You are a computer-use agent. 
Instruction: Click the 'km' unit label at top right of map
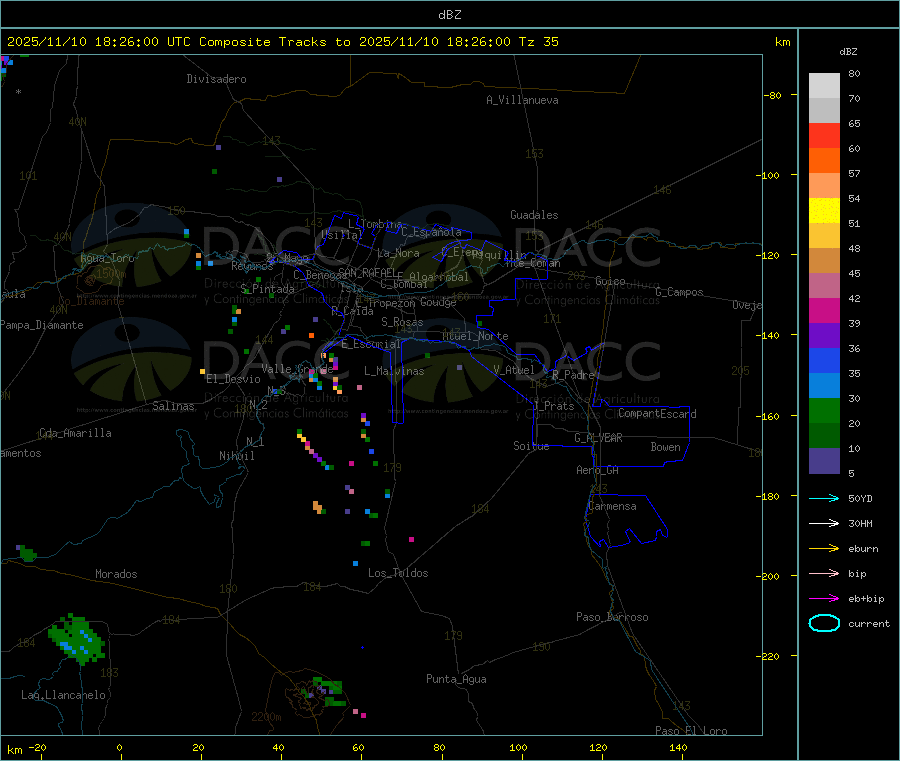pyautogui.click(x=782, y=42)
